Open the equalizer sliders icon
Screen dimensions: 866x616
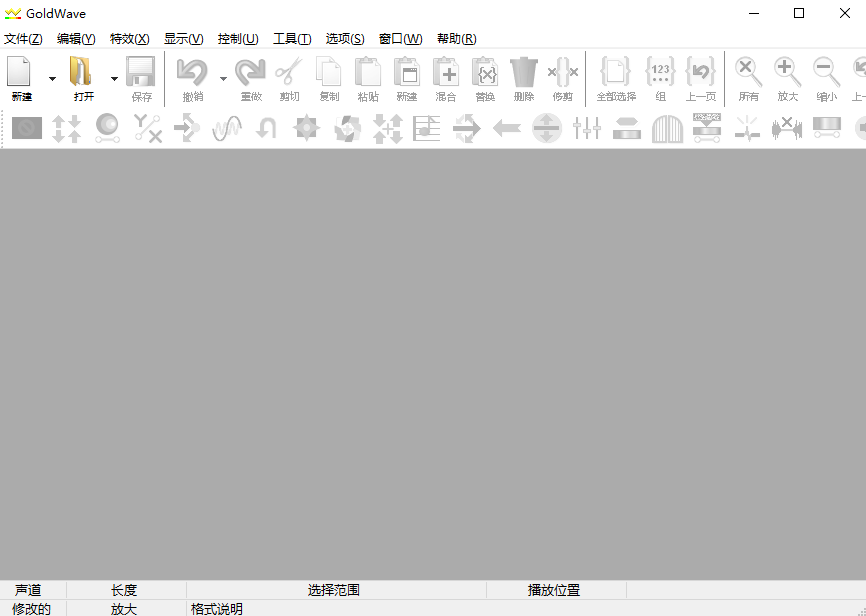[587, 128]
